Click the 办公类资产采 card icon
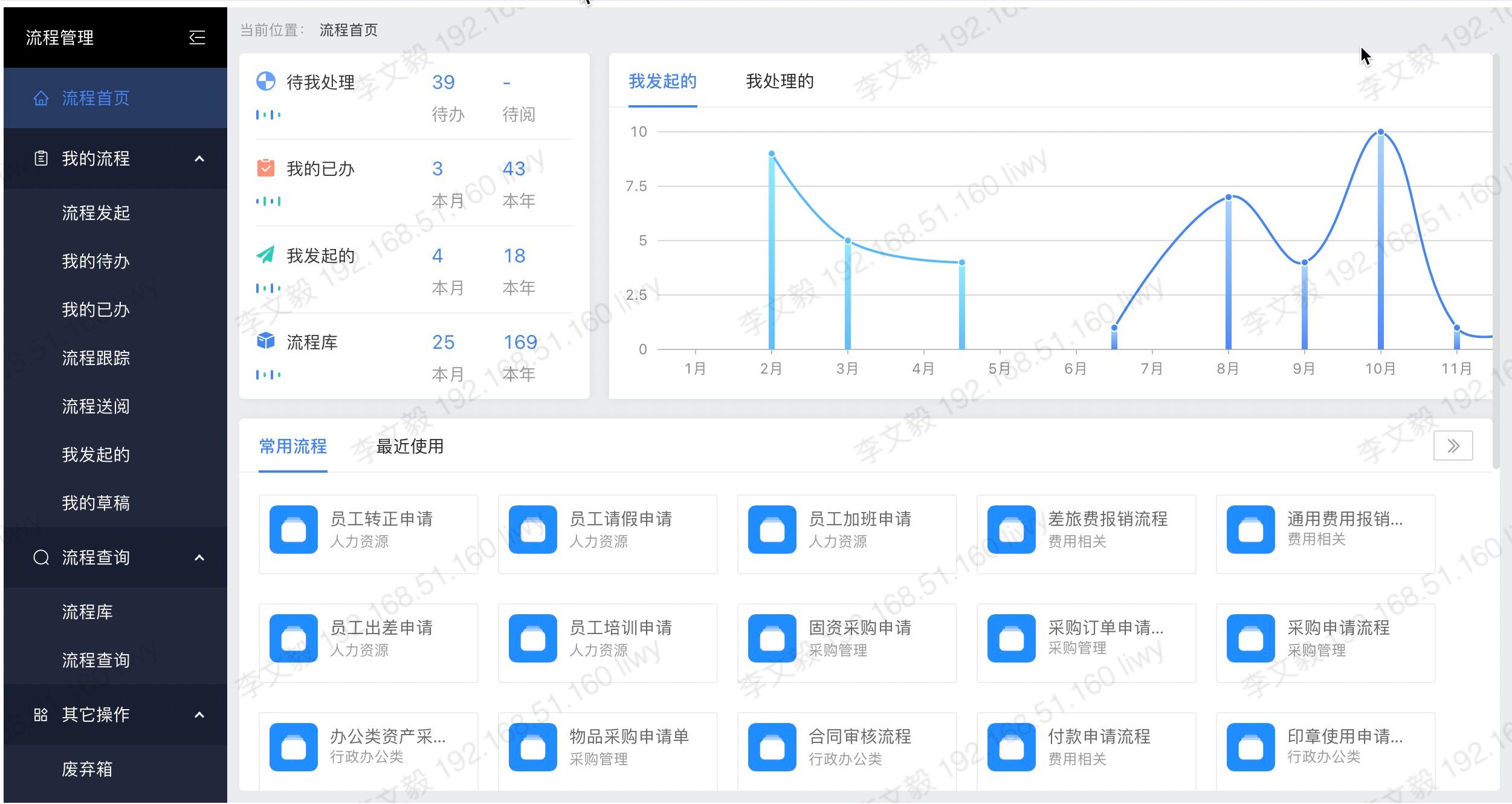The width and height of the screenshot is (1512, 804). click(294, 747)
